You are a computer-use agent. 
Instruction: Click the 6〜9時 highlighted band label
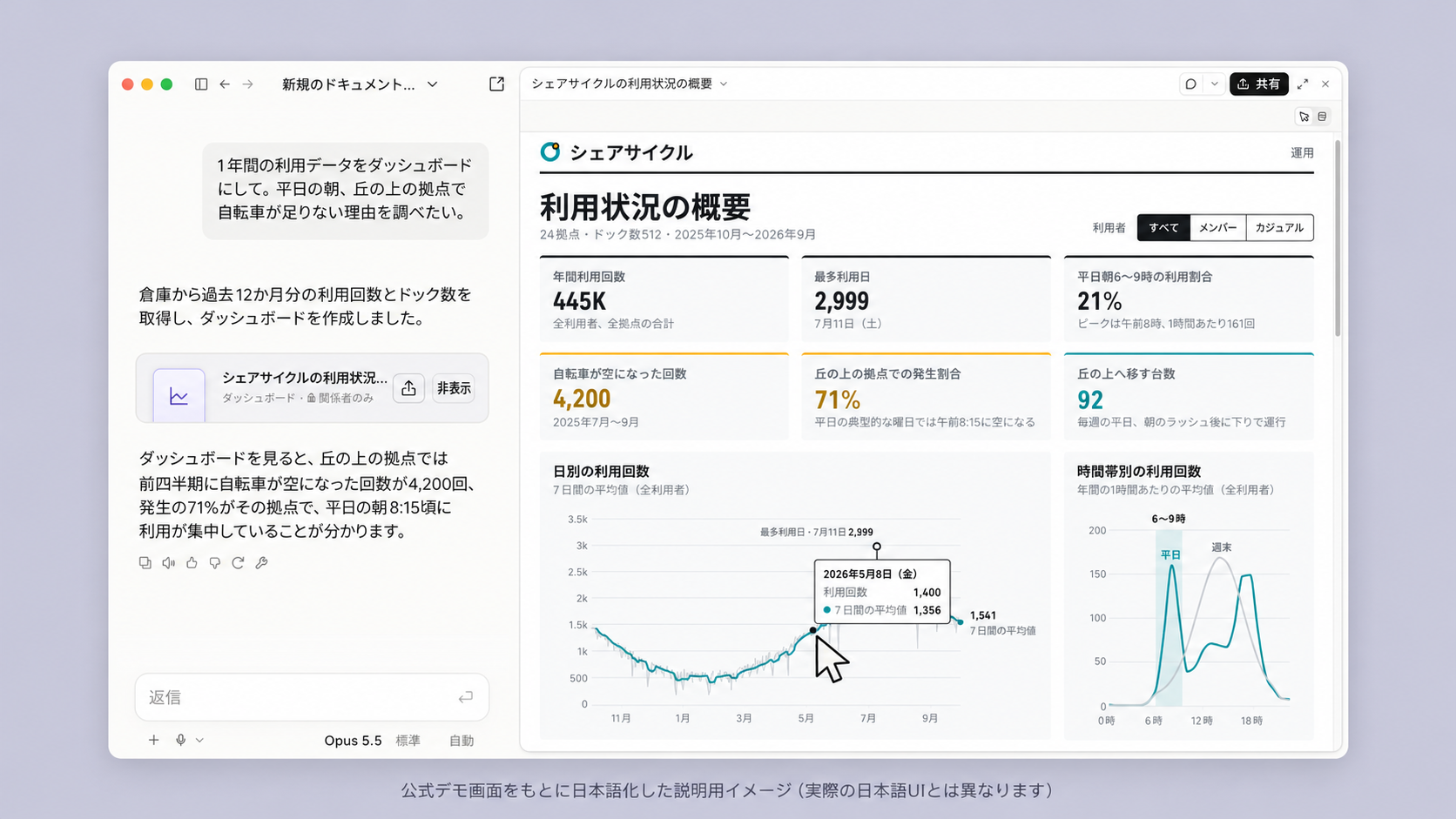click(x=1168, y=519)
